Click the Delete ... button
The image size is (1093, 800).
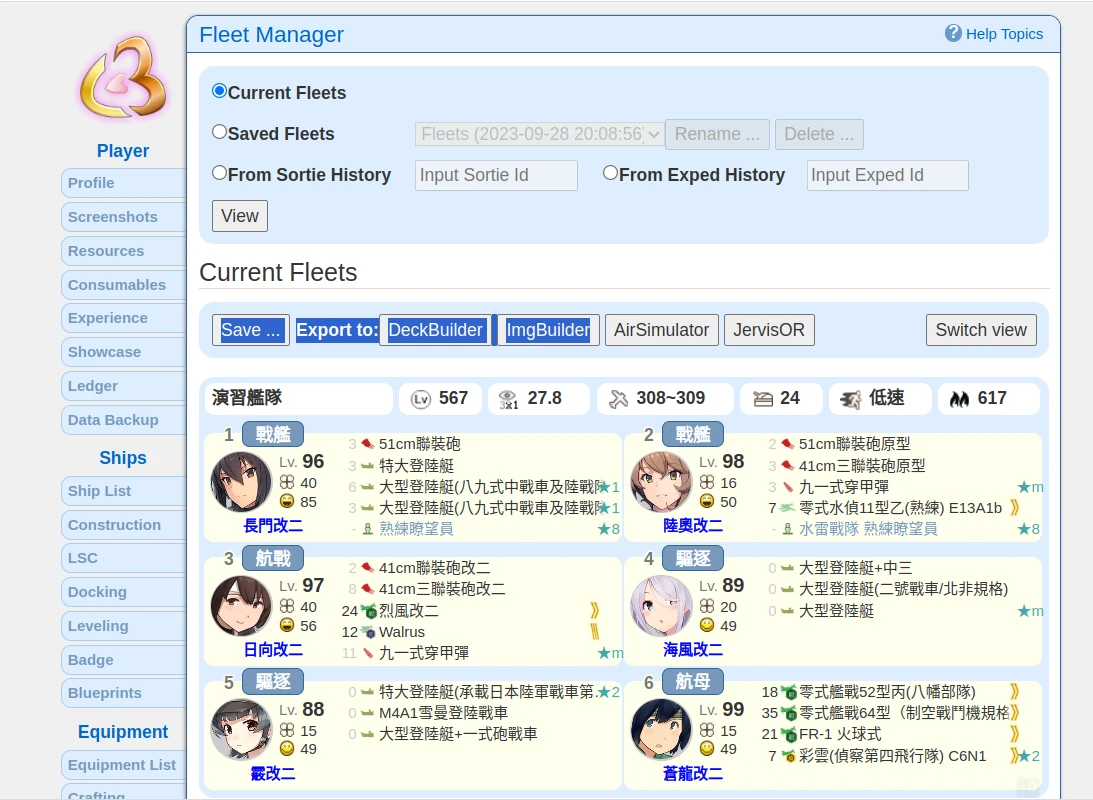819,134
